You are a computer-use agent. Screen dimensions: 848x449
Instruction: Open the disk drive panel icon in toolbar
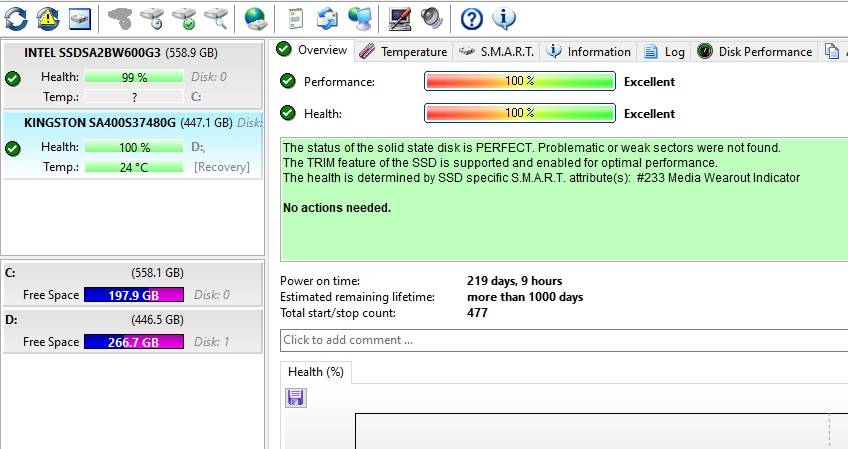(80, 19)
